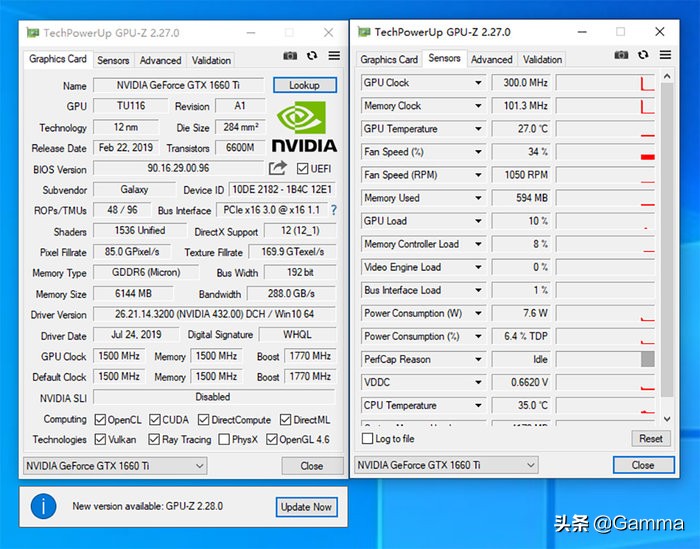The width and height of the screenshot is (700, 549).
Task: Click the Update Now button
Action: [x=306, y=507]
